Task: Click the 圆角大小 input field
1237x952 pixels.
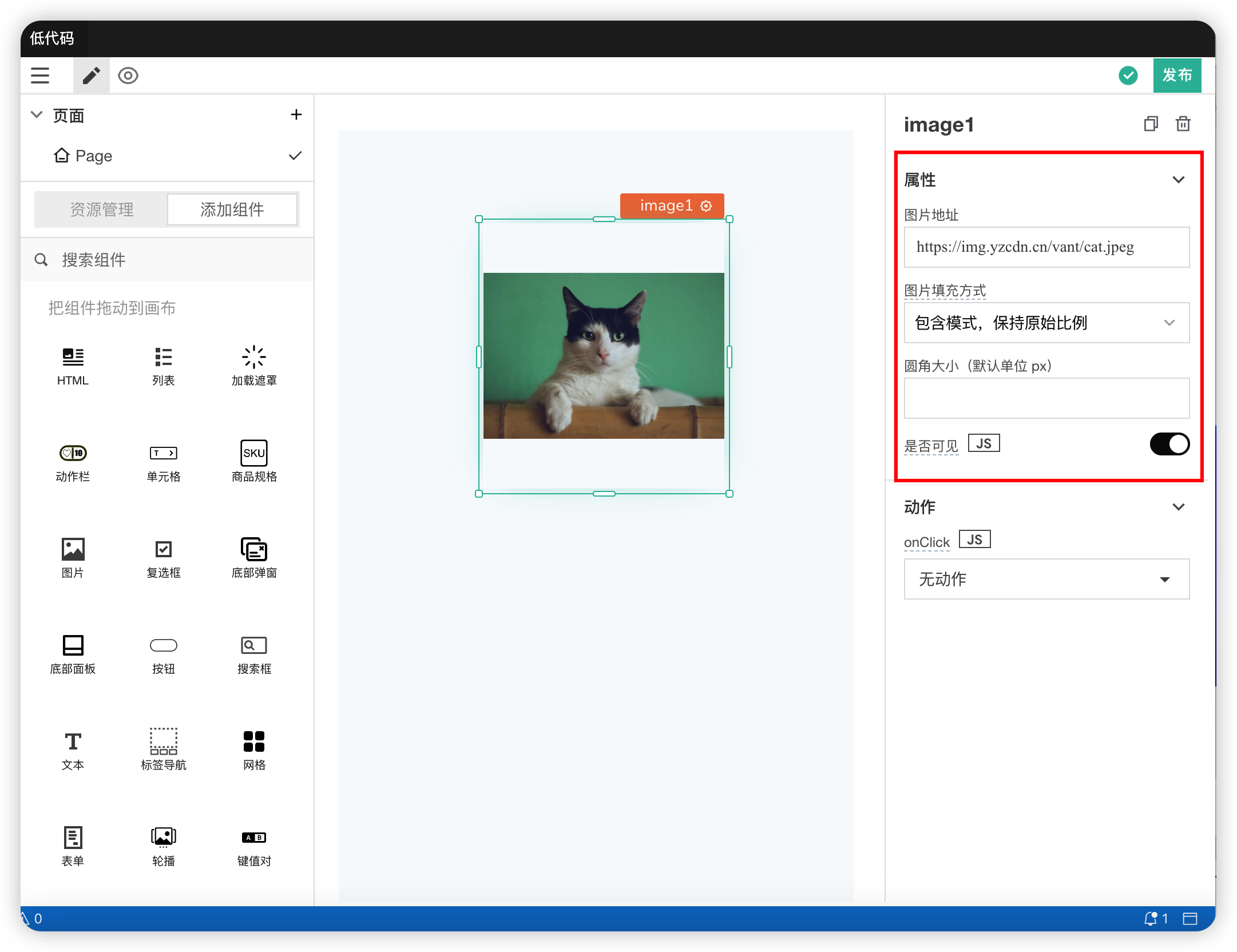Action: pos(1046,398)
